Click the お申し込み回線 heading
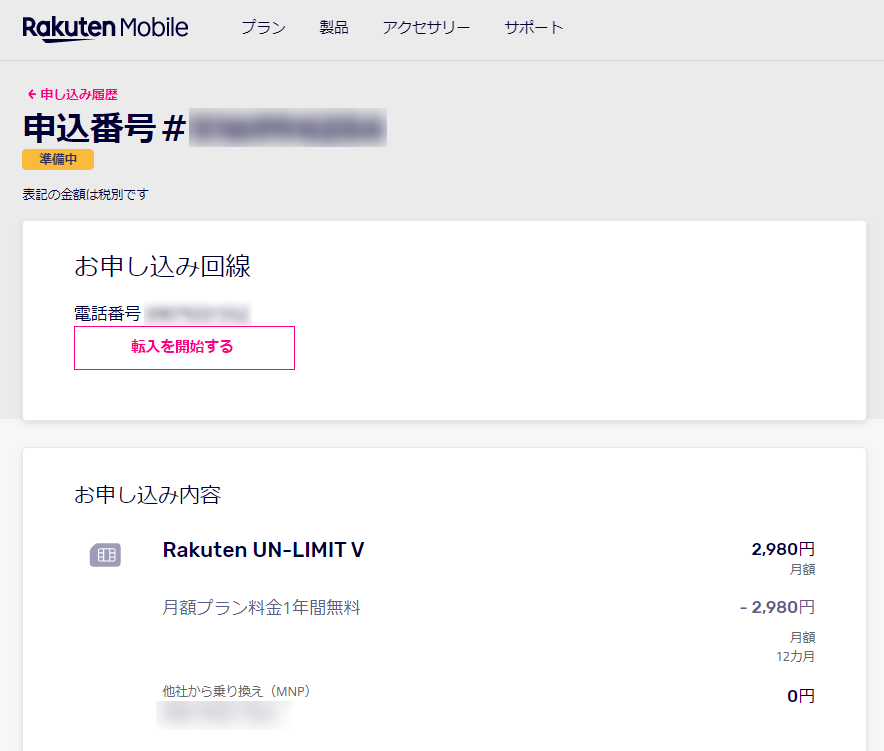The image size is (884, 751). click(162, 266)
